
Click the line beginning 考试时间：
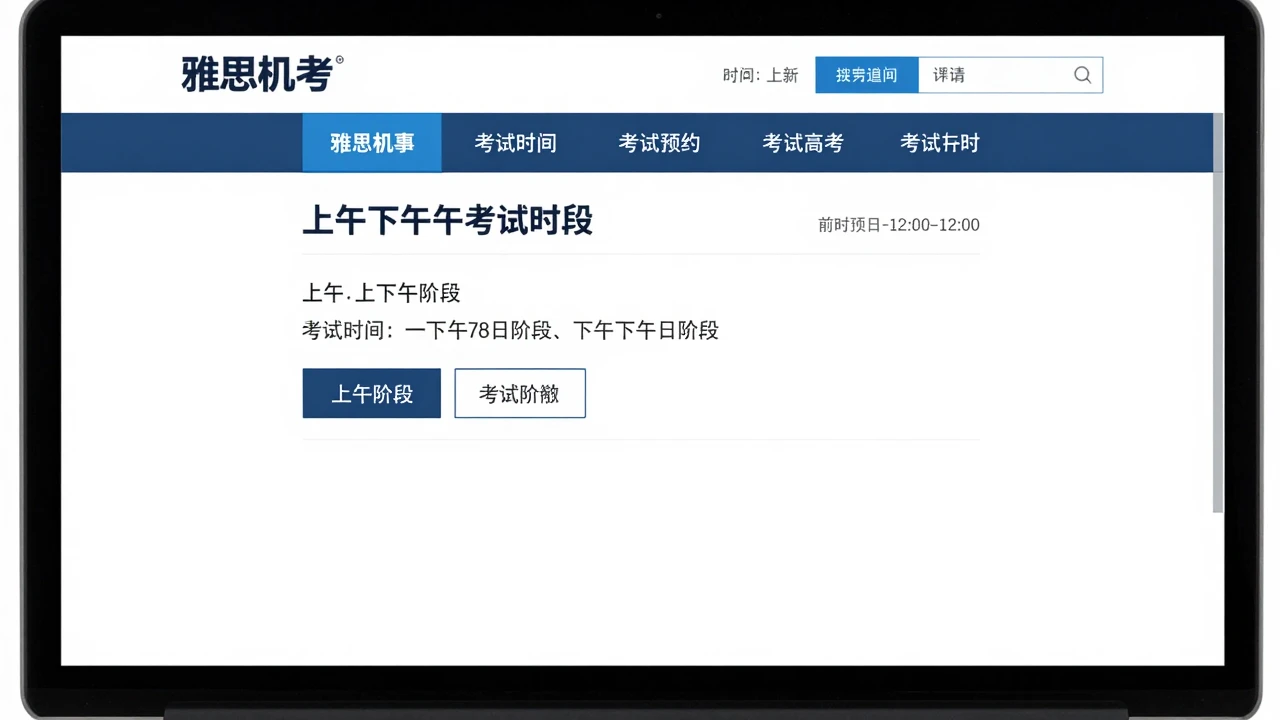click(x=510, y=330)
